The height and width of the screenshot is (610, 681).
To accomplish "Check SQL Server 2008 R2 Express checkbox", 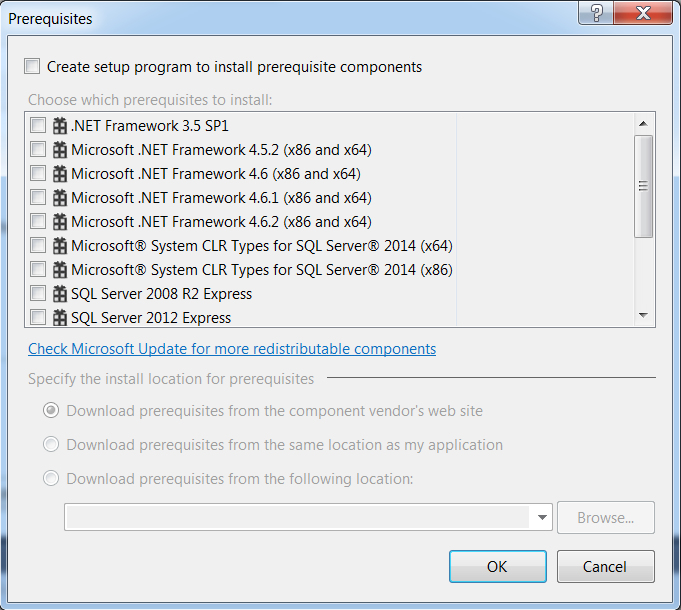I will 38,293.
